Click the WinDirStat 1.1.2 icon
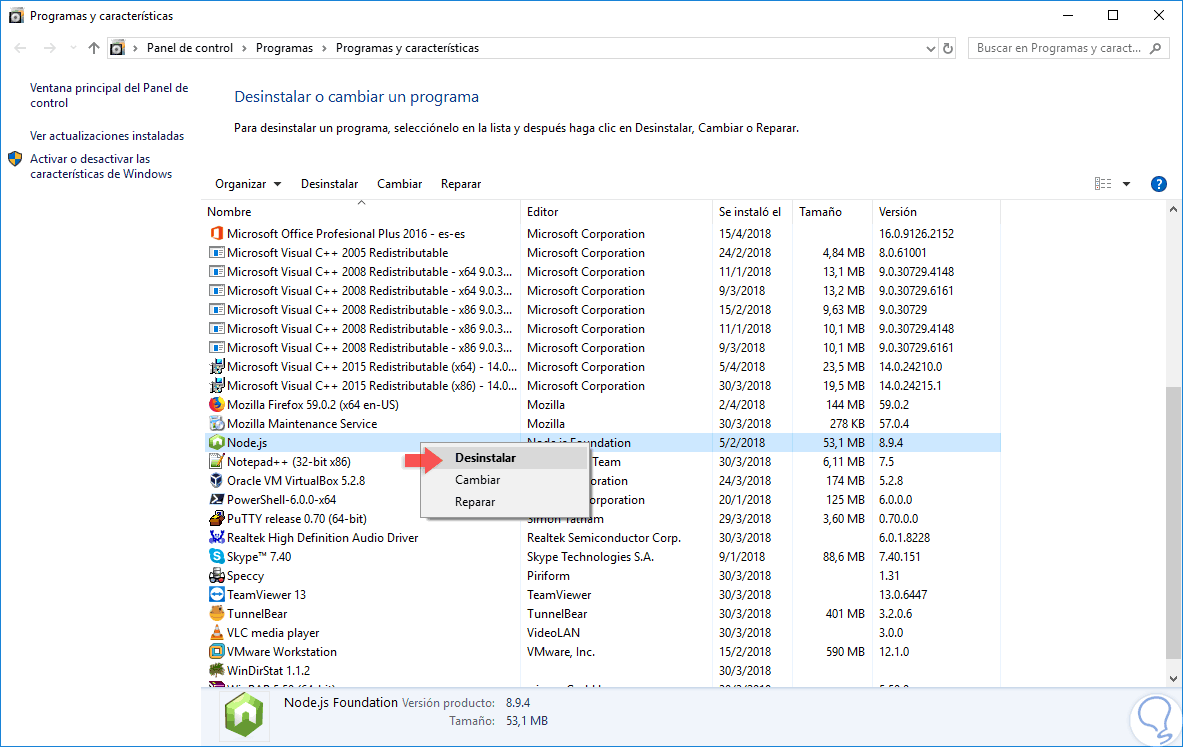 (217, 670)
